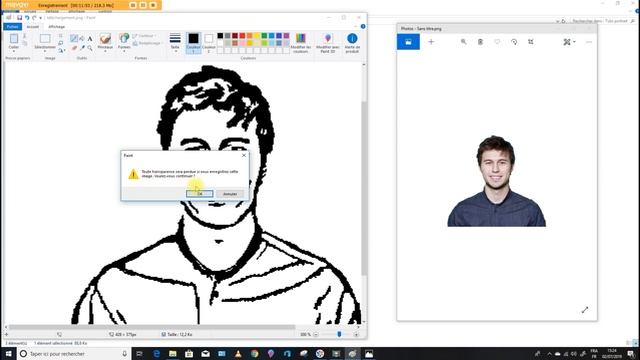This screenshot has height=360, width=640.
Task: Pick the yellow color in the palette
Action: (257, 36)
